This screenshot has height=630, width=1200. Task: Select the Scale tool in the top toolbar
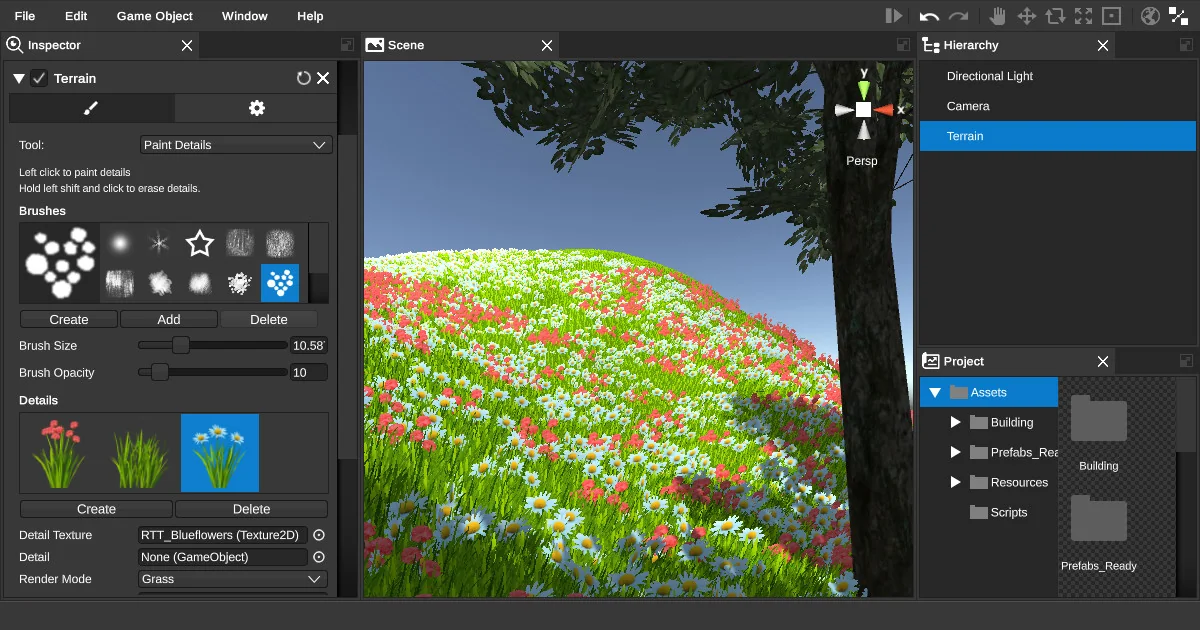(x=1082, y=15)
